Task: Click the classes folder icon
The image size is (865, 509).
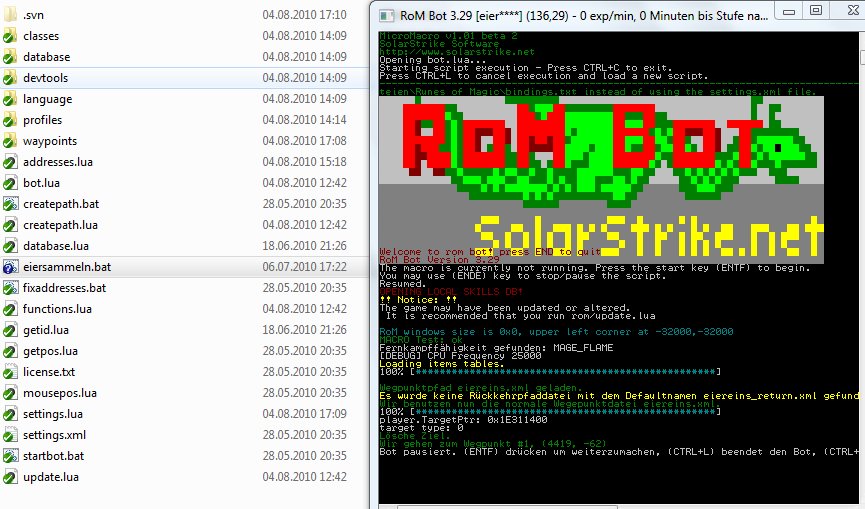Action: (x=10, y=36)
